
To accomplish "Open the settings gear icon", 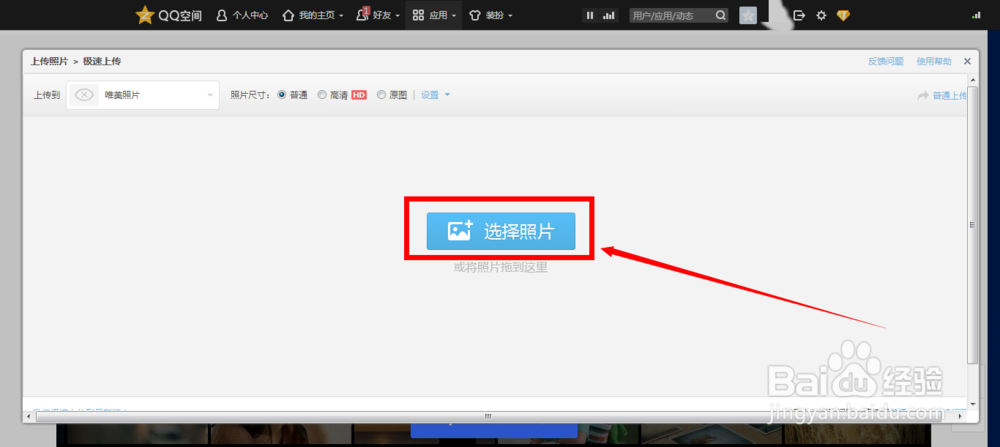I will [821, 15].
